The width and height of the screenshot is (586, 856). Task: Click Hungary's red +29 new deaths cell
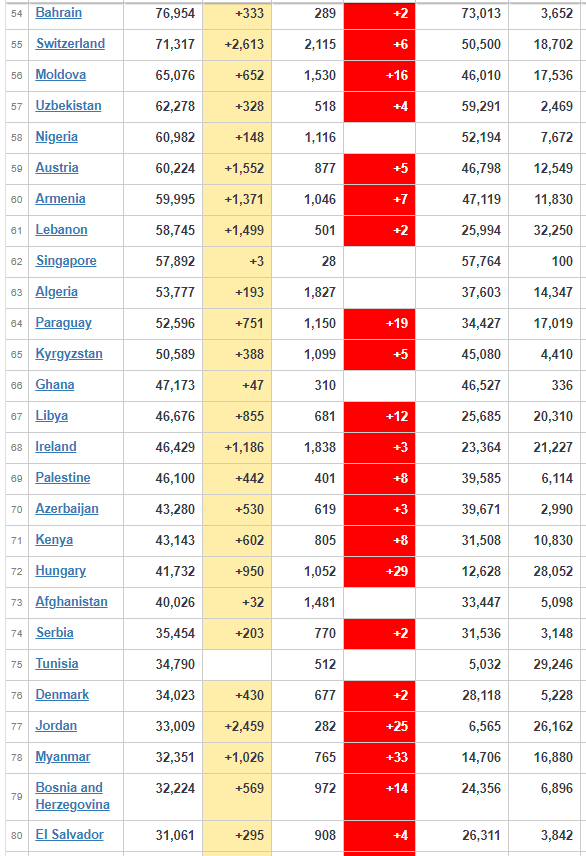tap(380, 572)
